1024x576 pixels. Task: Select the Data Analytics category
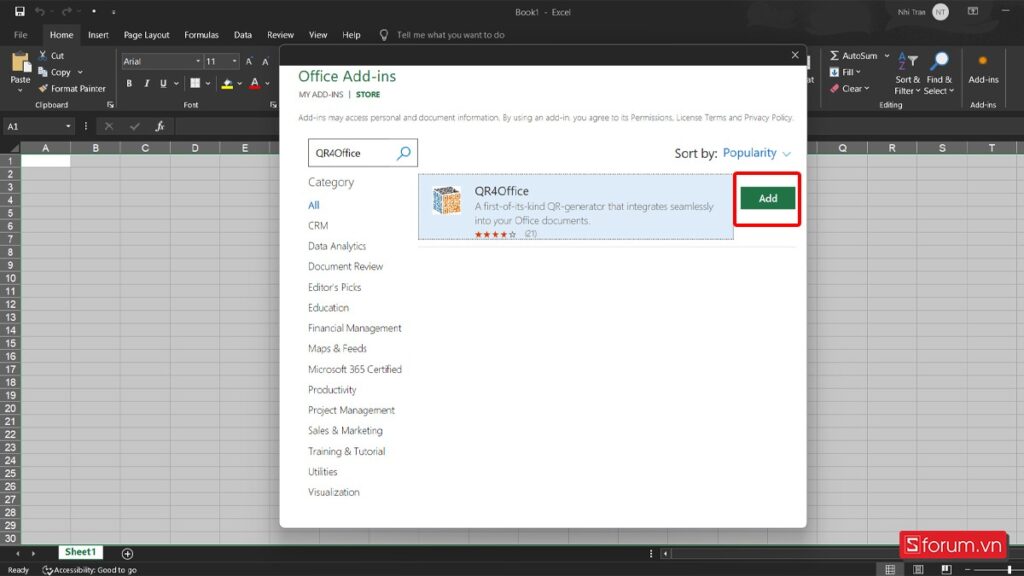point(337,246)
